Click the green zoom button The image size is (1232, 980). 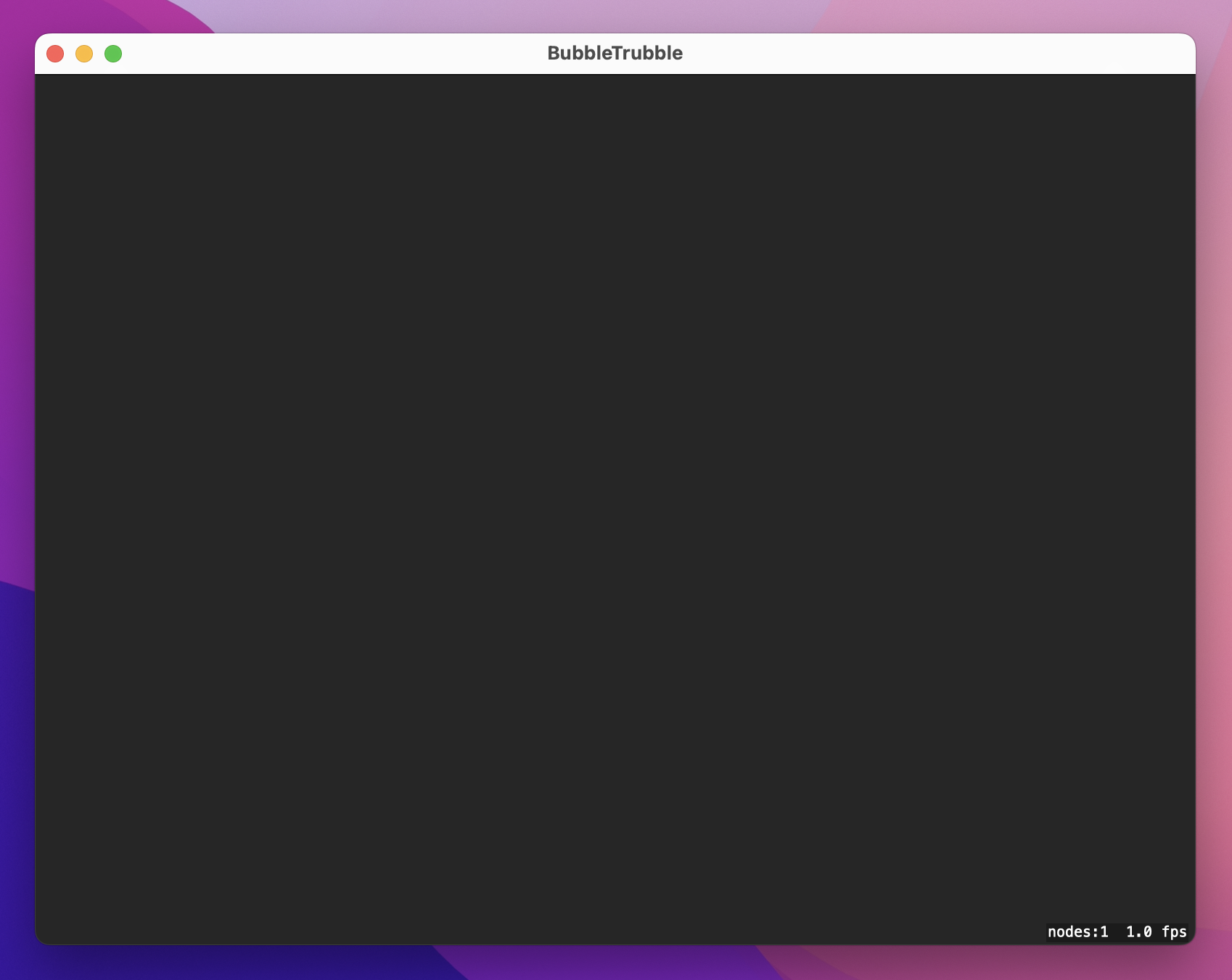pyautogui.click(x=113, y=53)
